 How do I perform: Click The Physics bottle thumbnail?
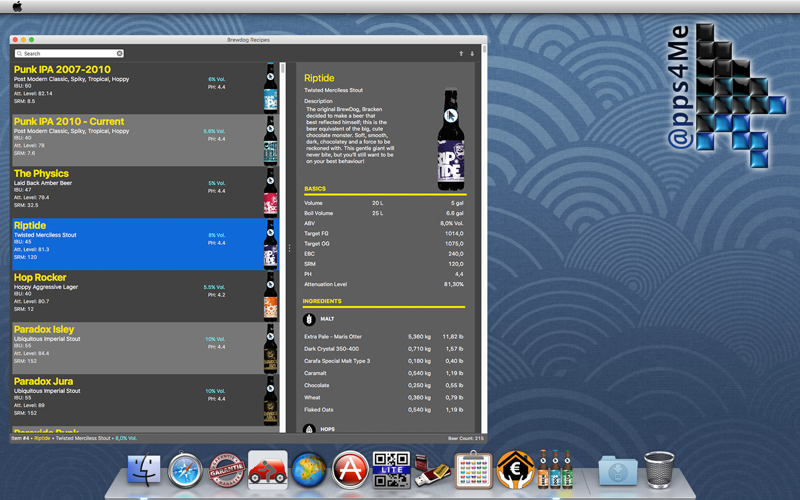pyautogui.click(x=270, y=192)
